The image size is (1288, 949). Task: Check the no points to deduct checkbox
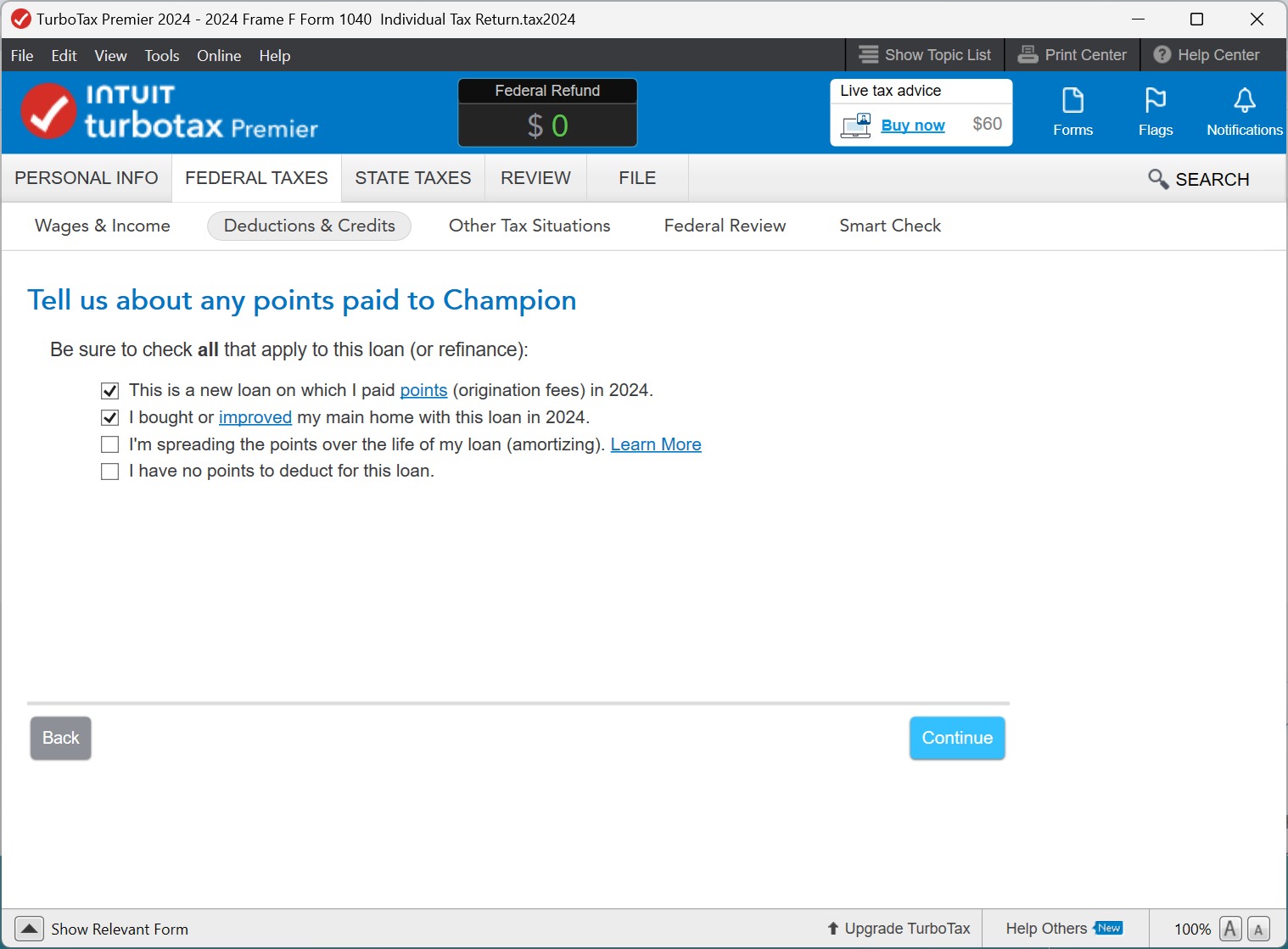click(x=109, y=472)
